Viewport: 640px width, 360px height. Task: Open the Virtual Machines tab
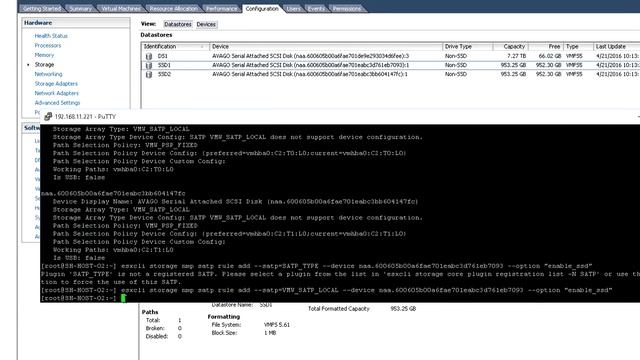point(121,9)
